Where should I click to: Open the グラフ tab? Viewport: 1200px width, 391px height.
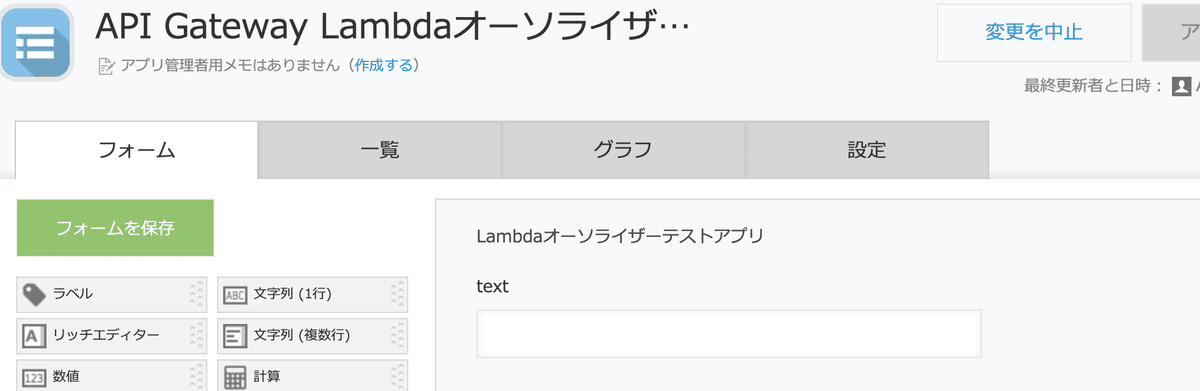pos(623,151)
